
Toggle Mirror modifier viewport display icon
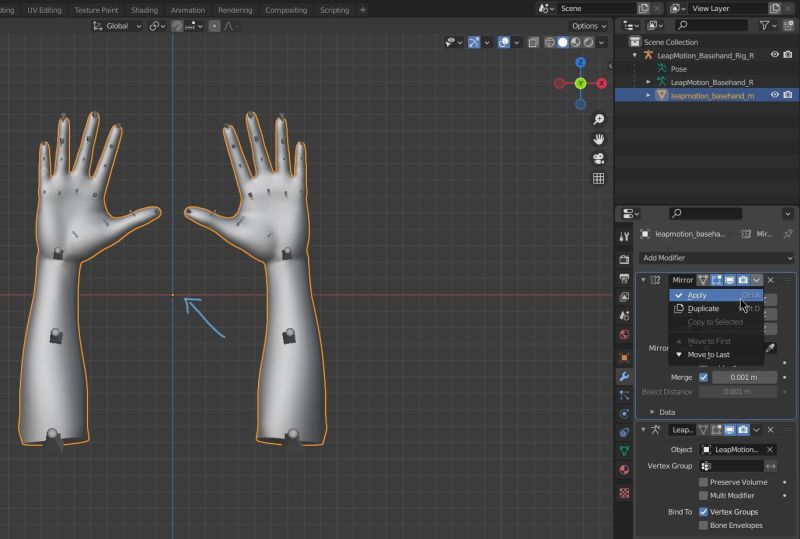pos(730,280)
